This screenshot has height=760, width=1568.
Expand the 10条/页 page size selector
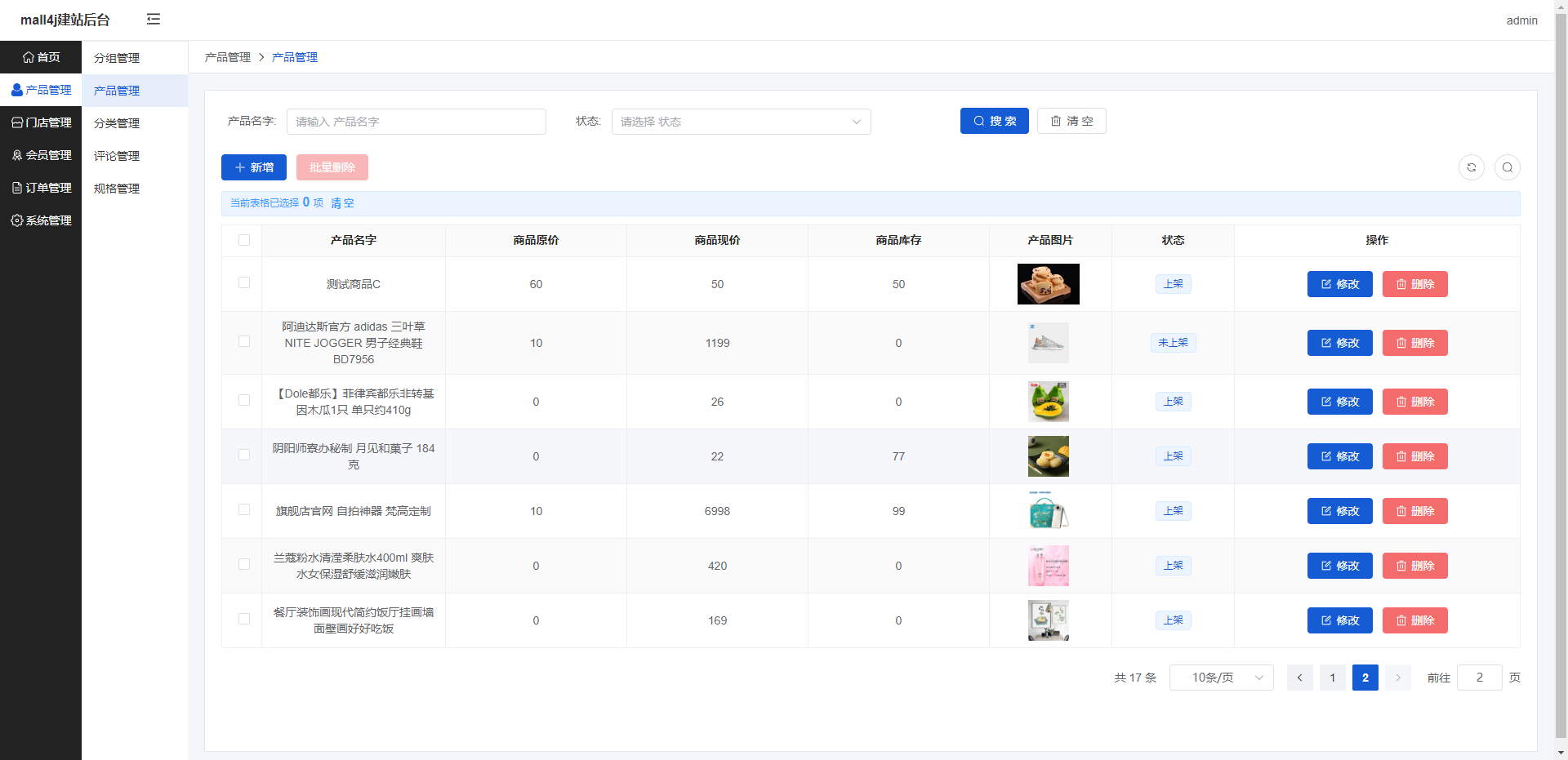pyautogui.click(x=1221, y=678)
